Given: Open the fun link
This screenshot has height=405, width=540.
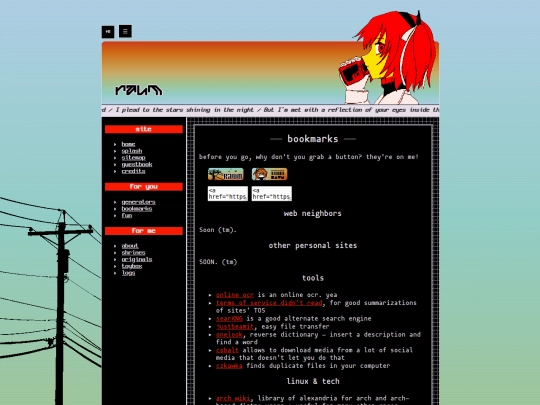Looking at the screenshot, I should [127, 216].
